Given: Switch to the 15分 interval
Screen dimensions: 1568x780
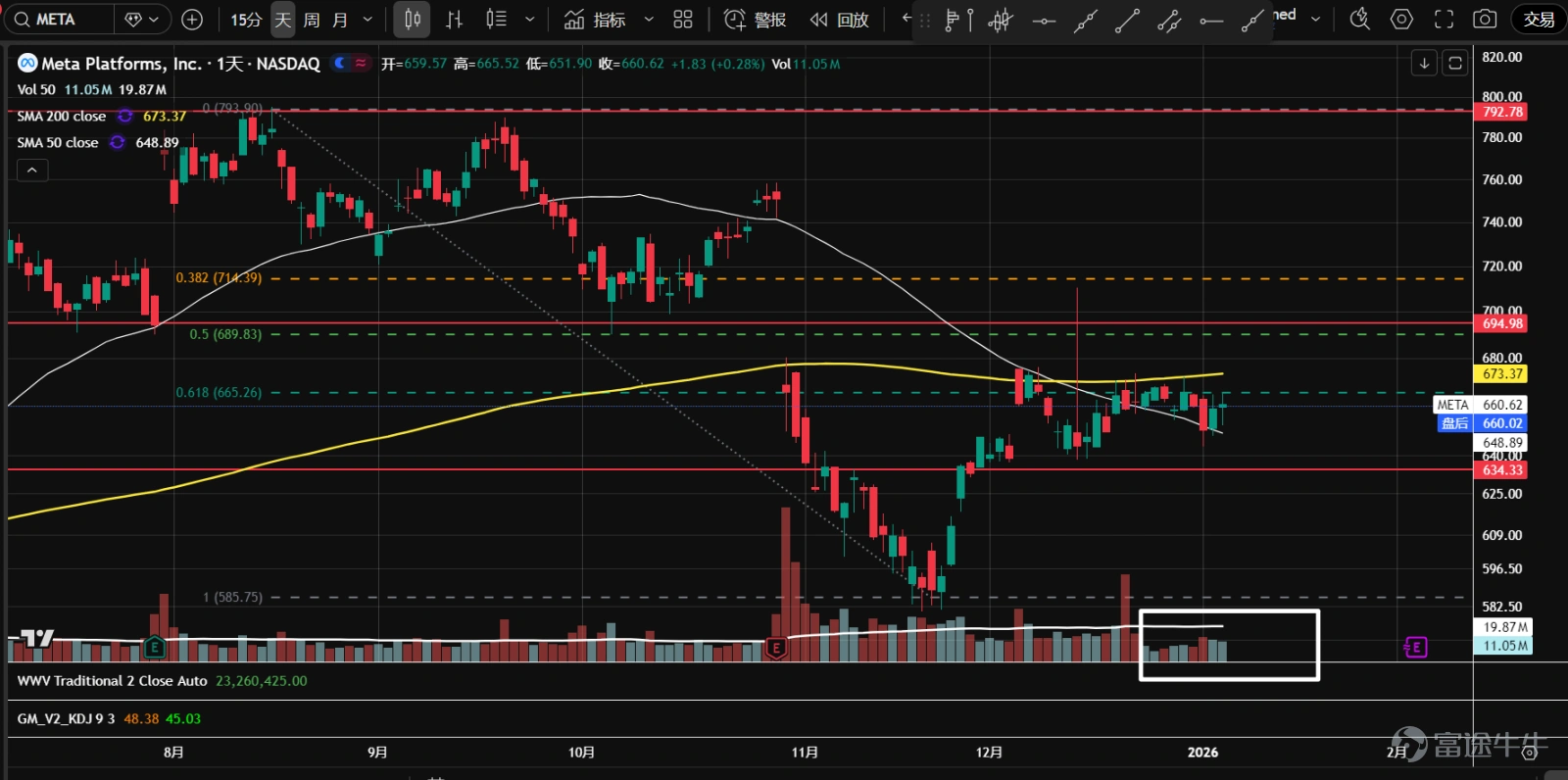Looking at the screenshot, I should coord(246,19).
